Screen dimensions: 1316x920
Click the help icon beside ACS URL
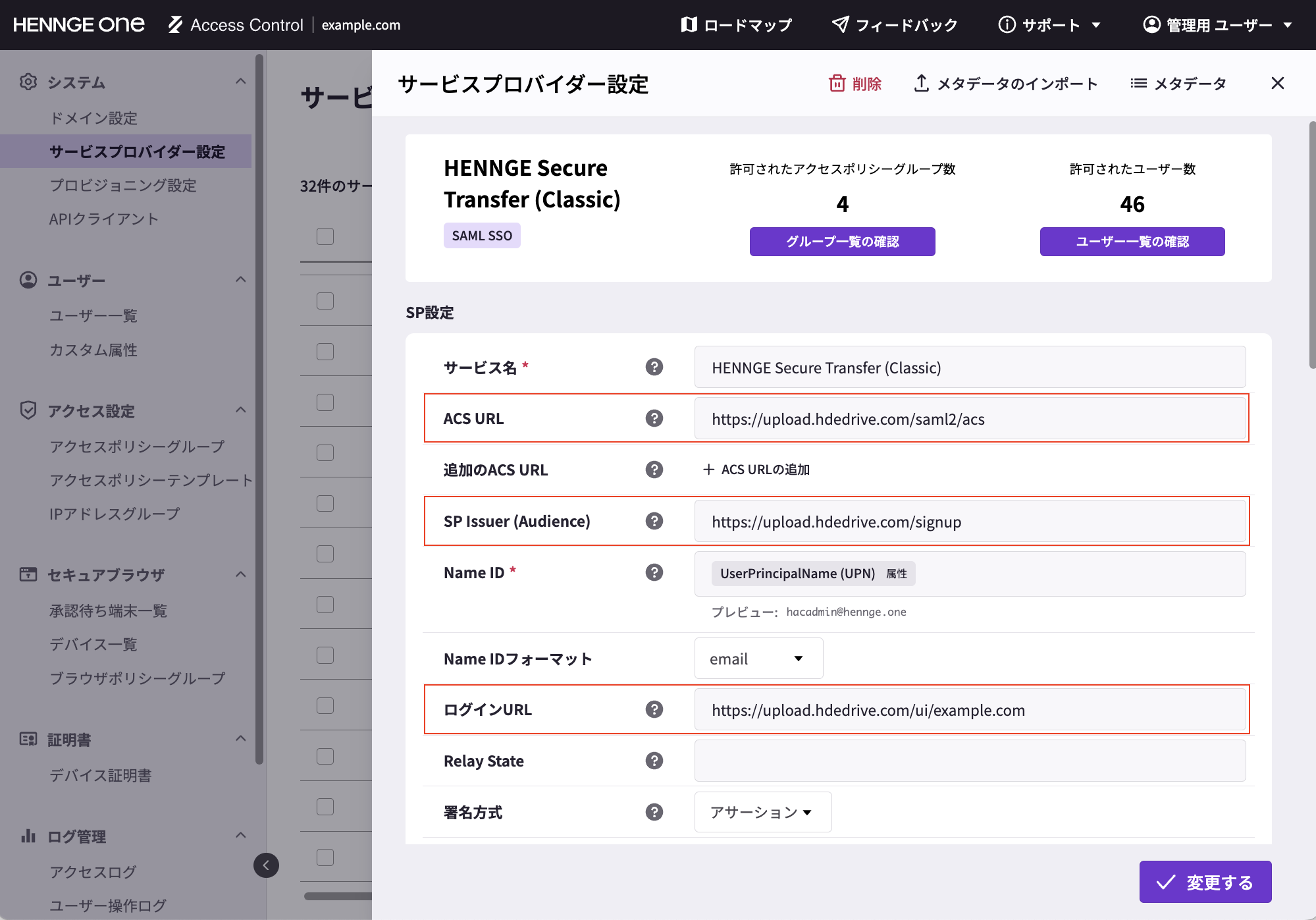click(654, 418)
